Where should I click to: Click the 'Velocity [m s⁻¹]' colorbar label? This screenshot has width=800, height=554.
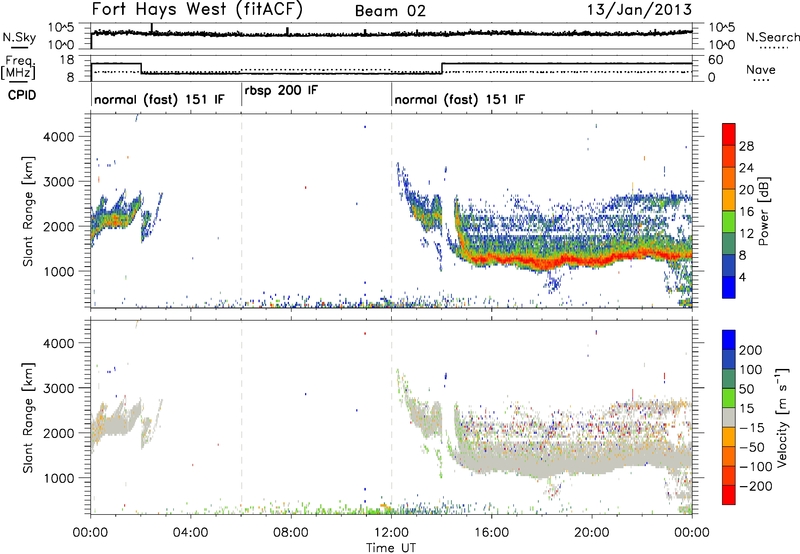(x=782, y=417)
